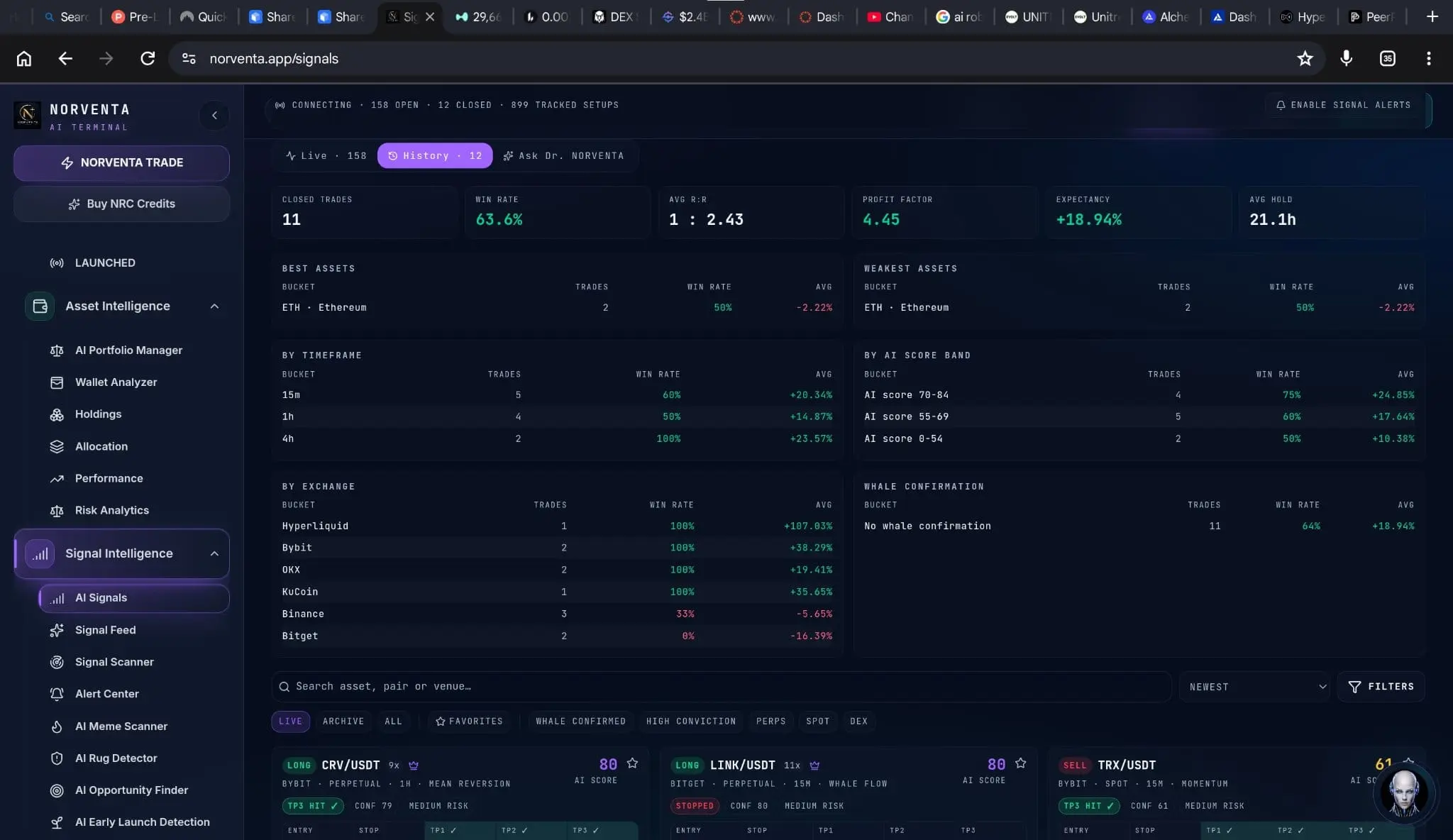Click 'No whale confirmation' row
The height and width of the screenshot is (840, 1453).
click(1139, 526)
